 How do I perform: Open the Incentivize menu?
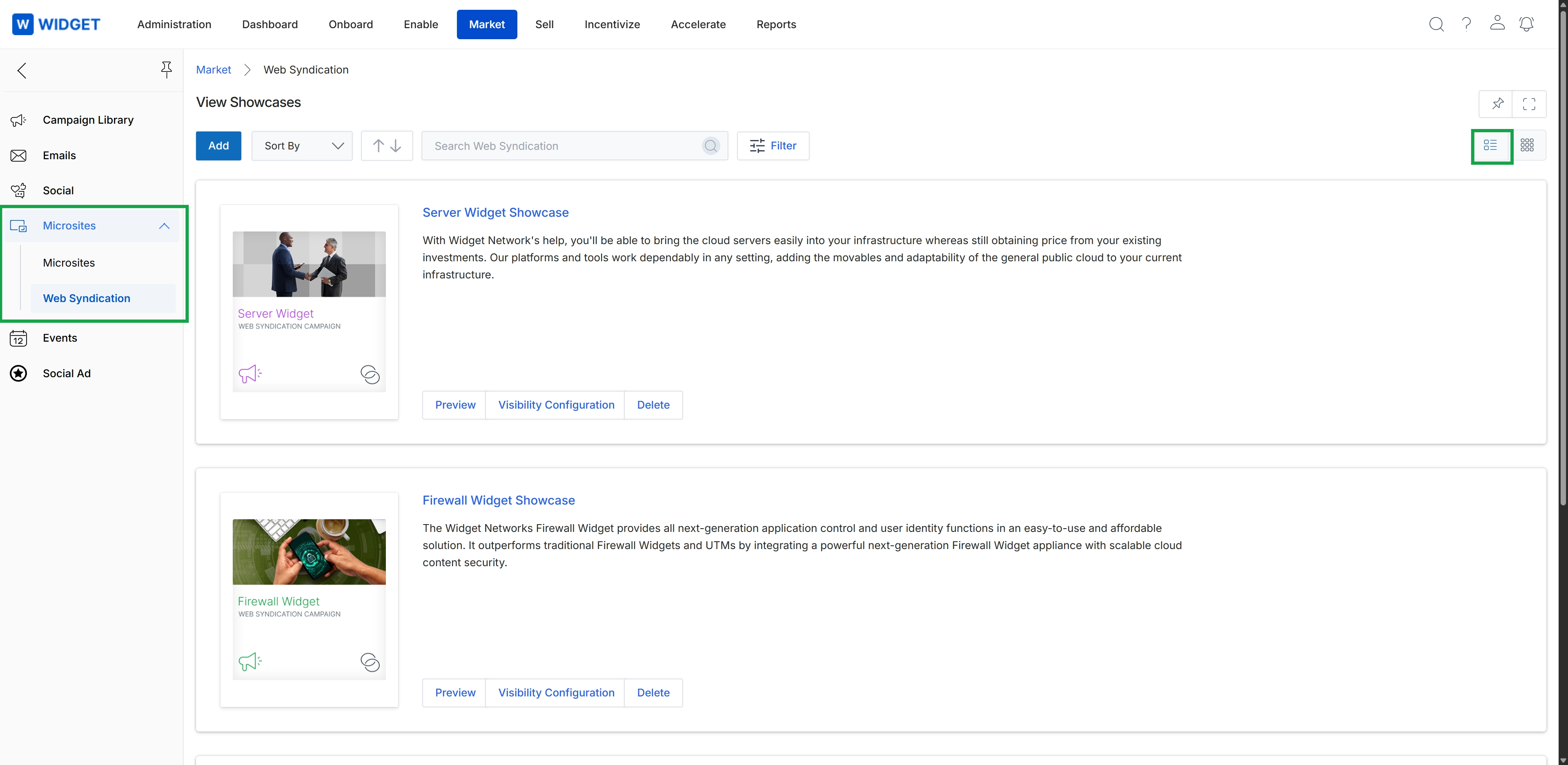tap(612, 24)
